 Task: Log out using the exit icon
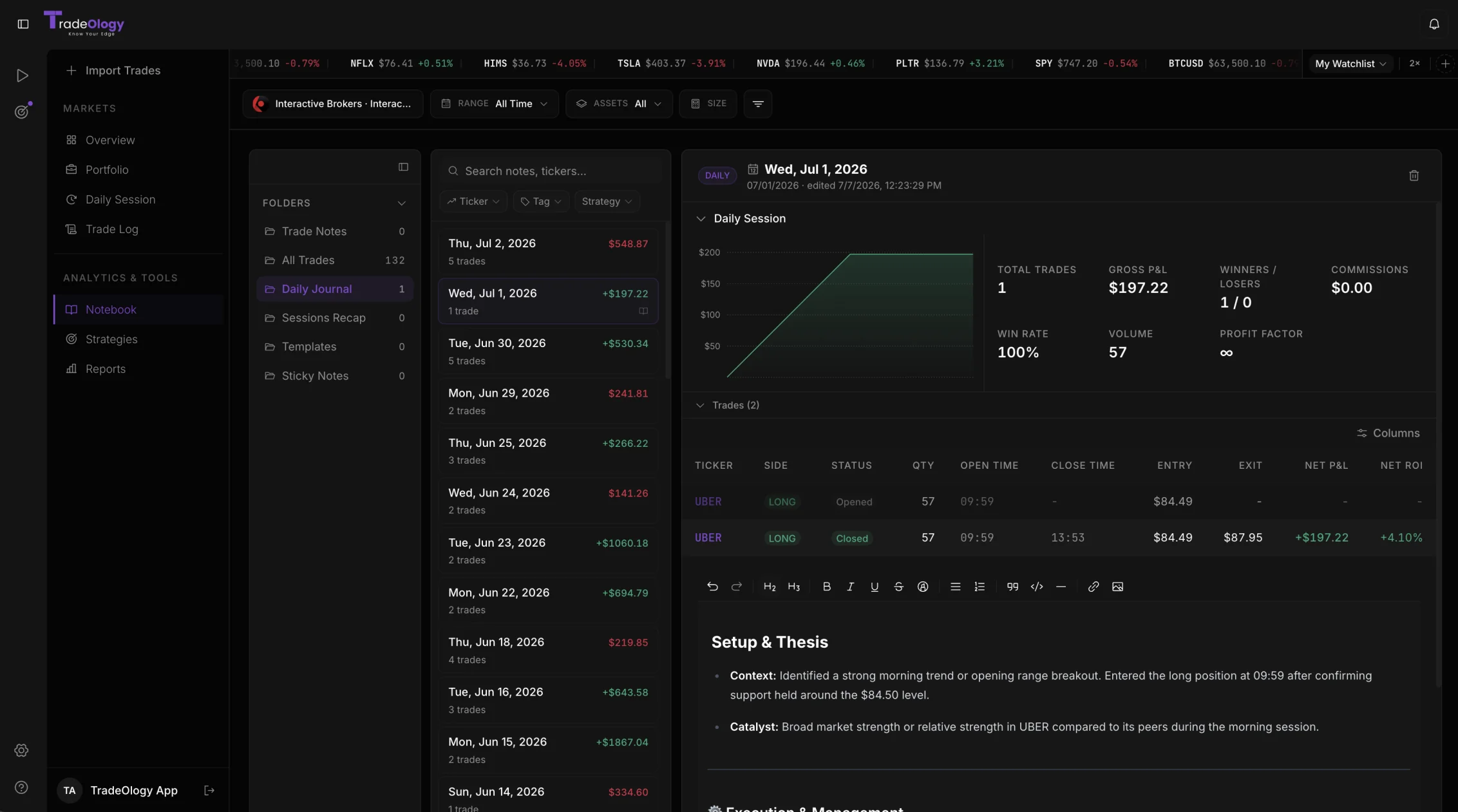(x=209, y=790)
